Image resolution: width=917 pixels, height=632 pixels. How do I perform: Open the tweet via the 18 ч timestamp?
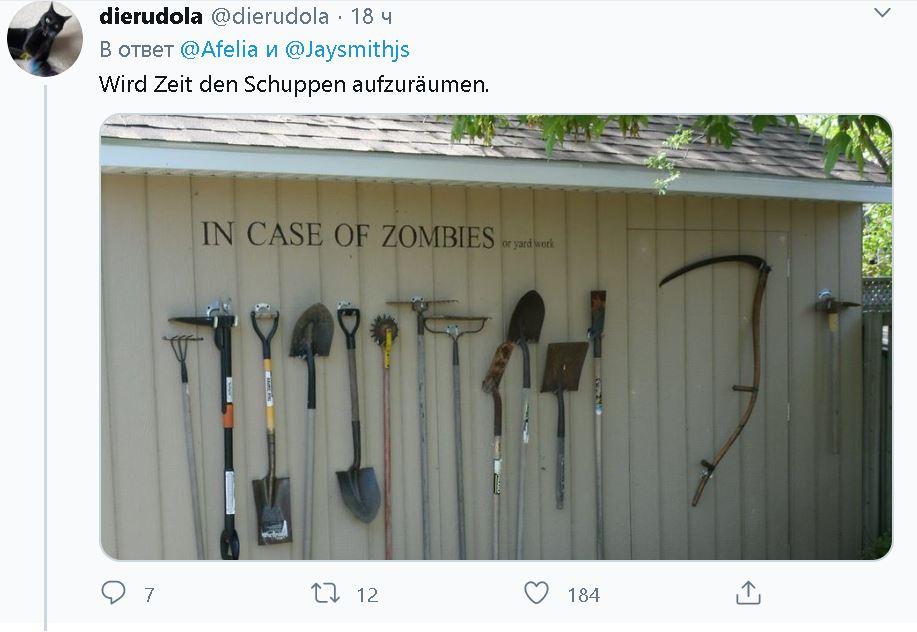pos(371,16)
